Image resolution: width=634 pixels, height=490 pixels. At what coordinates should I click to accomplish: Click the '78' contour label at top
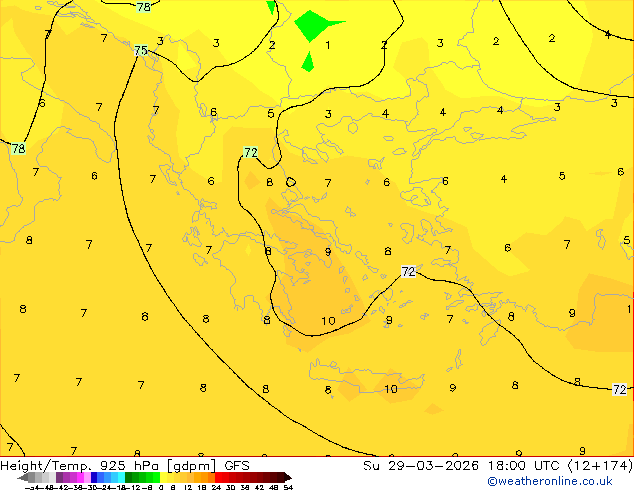pyautogui.click(x=144, y=7)
